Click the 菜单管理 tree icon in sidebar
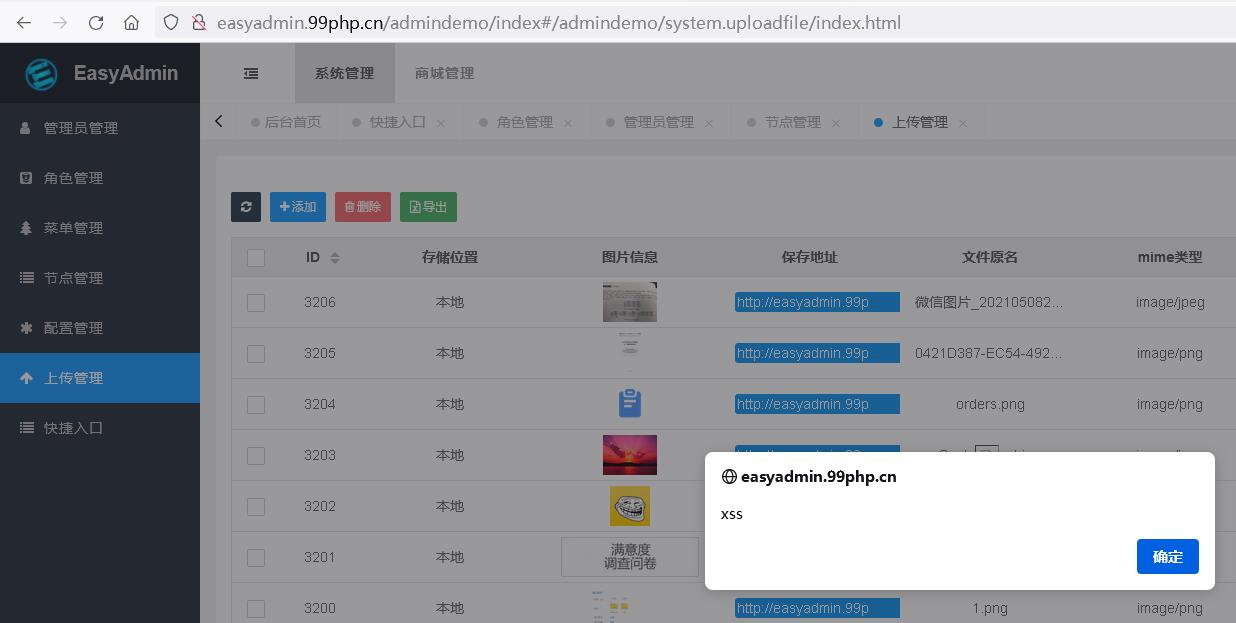Image resolution: width=1236 pixels, height=623 pixels. click(x=27, y=228)
